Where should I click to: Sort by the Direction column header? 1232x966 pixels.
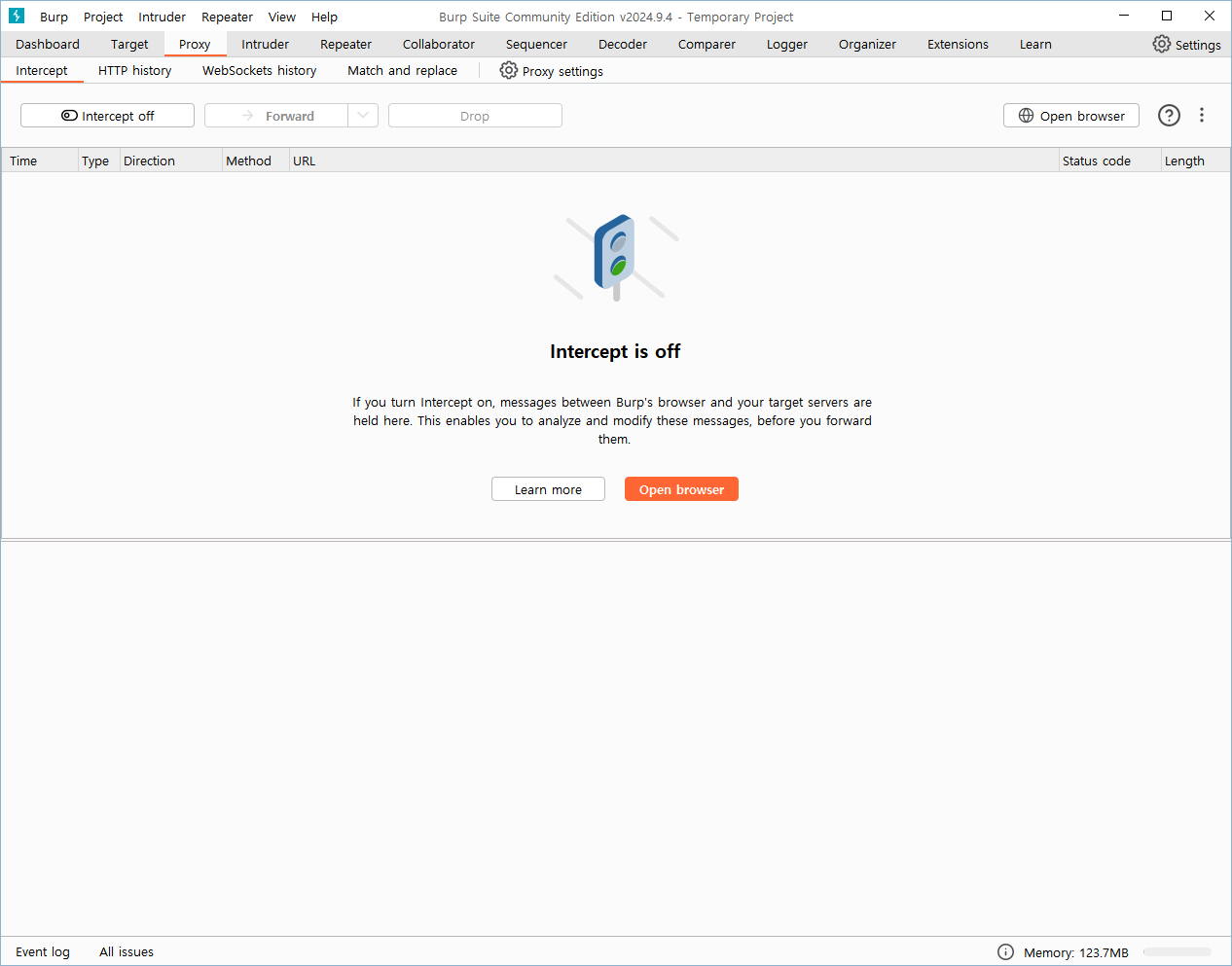coord(170,161)
